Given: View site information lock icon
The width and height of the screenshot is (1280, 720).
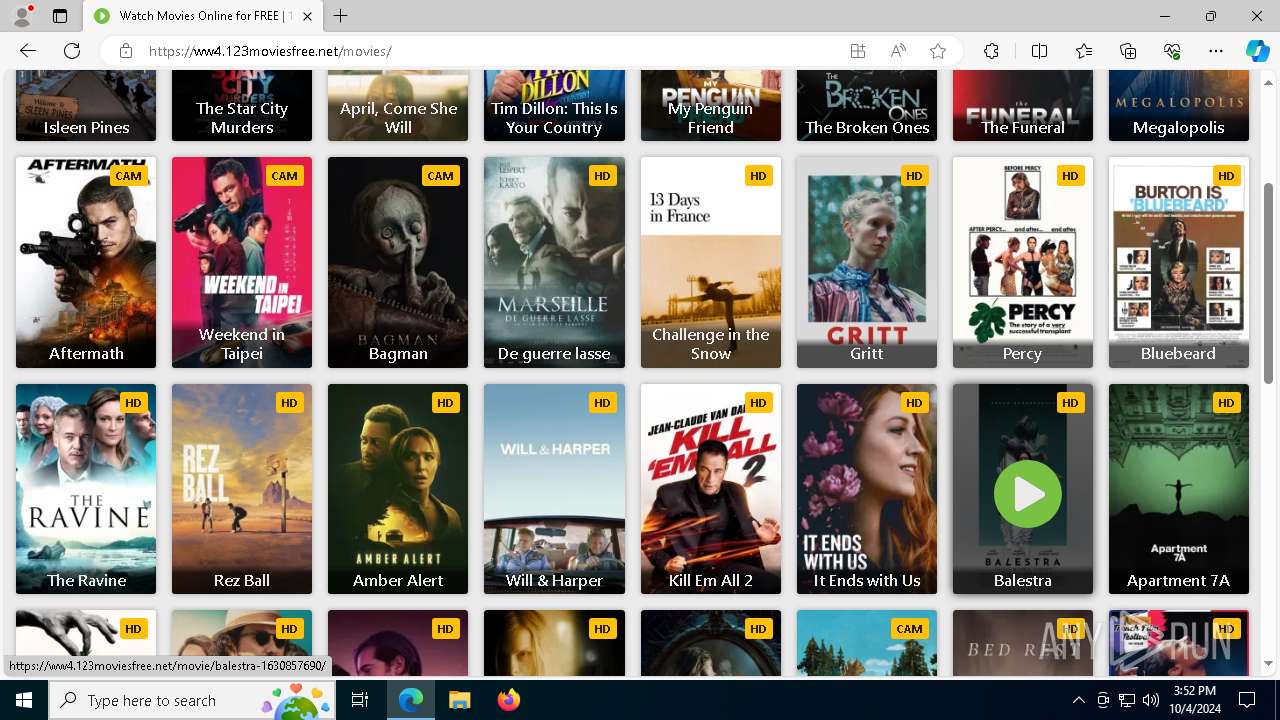Looking at the screenshot, I should click(x=126, y=51).
